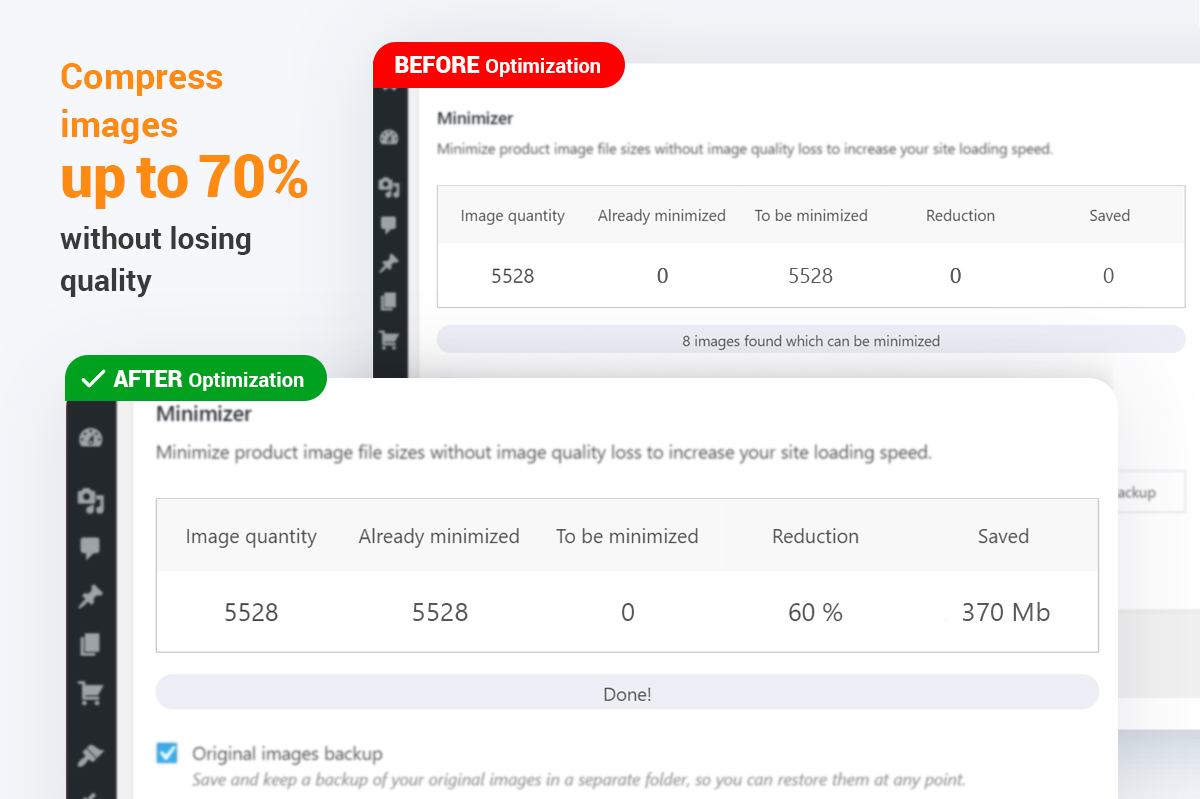Click Dashboard gauge icon in BEFORE panel sidebar
The height and width of the screenshot is (799, 1200).
pyautogui.click(x=390, y=137)
